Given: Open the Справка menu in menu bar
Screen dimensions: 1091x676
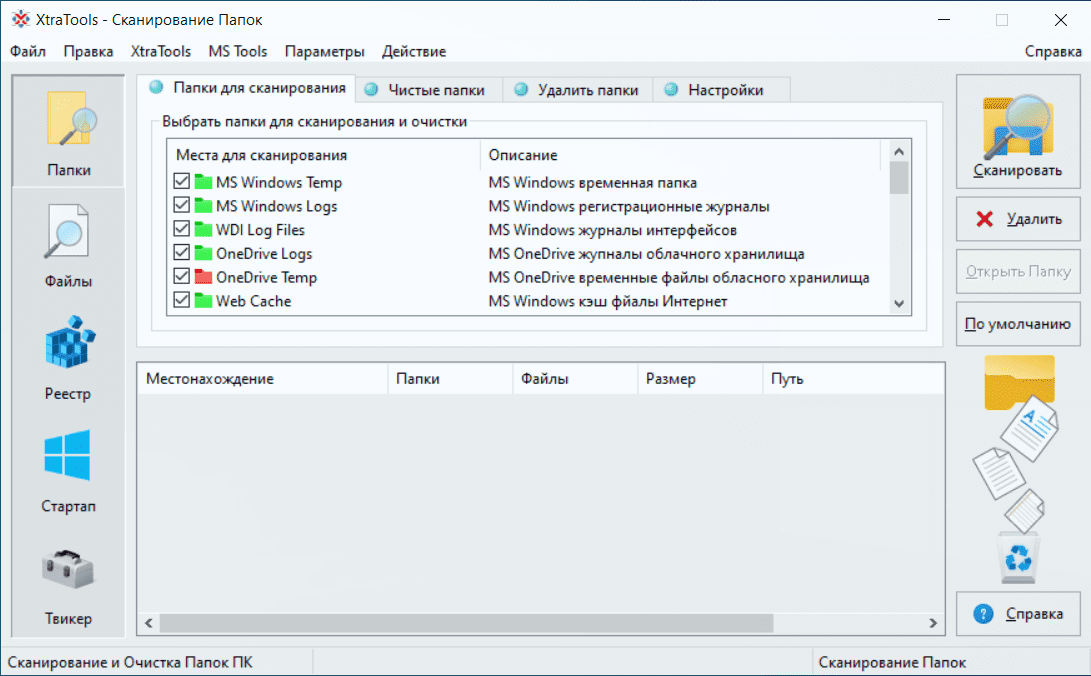Looking at the screenshot, I should coord(1053,51).
